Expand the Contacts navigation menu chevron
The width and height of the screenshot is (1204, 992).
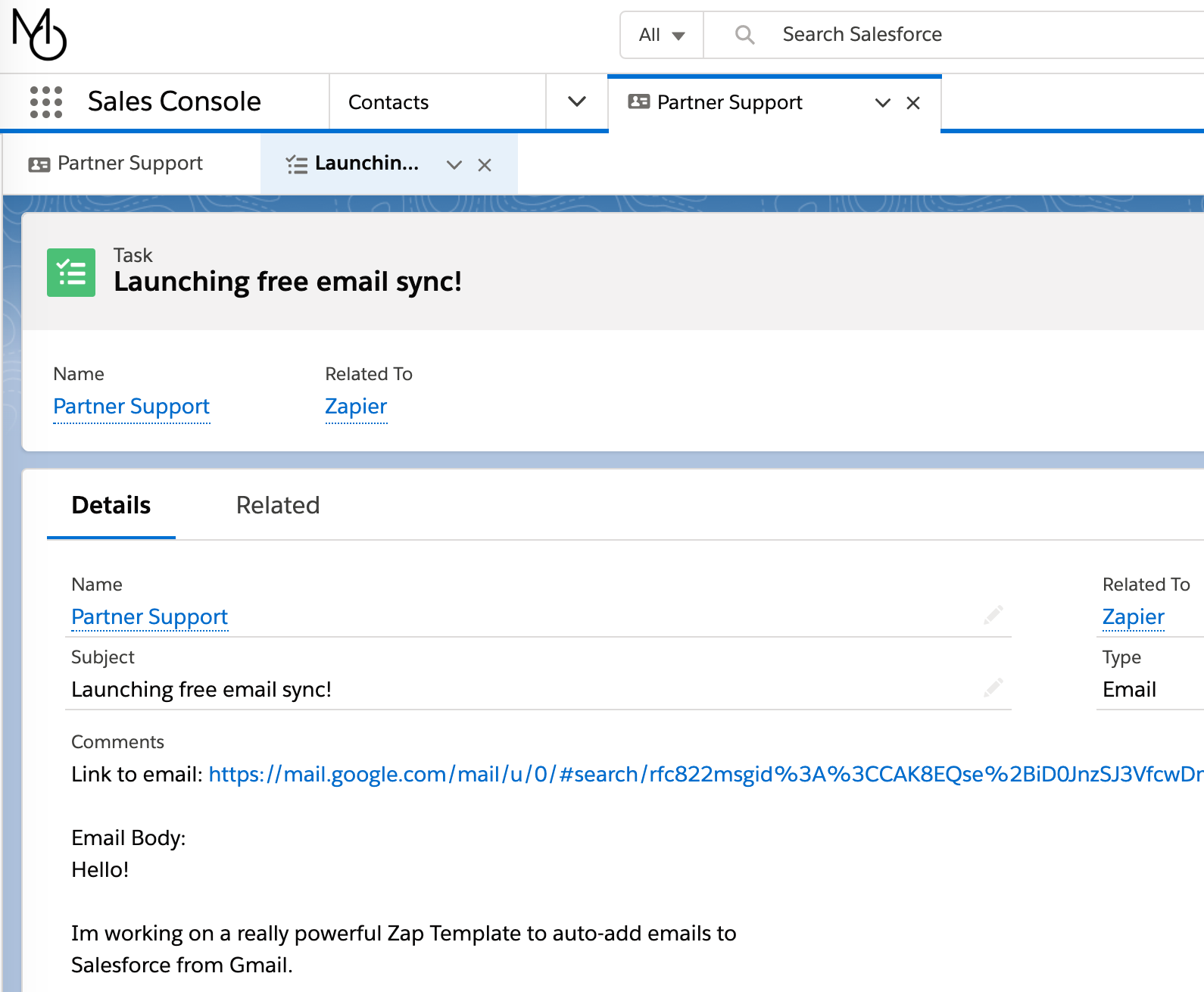[x=577, y=101]
